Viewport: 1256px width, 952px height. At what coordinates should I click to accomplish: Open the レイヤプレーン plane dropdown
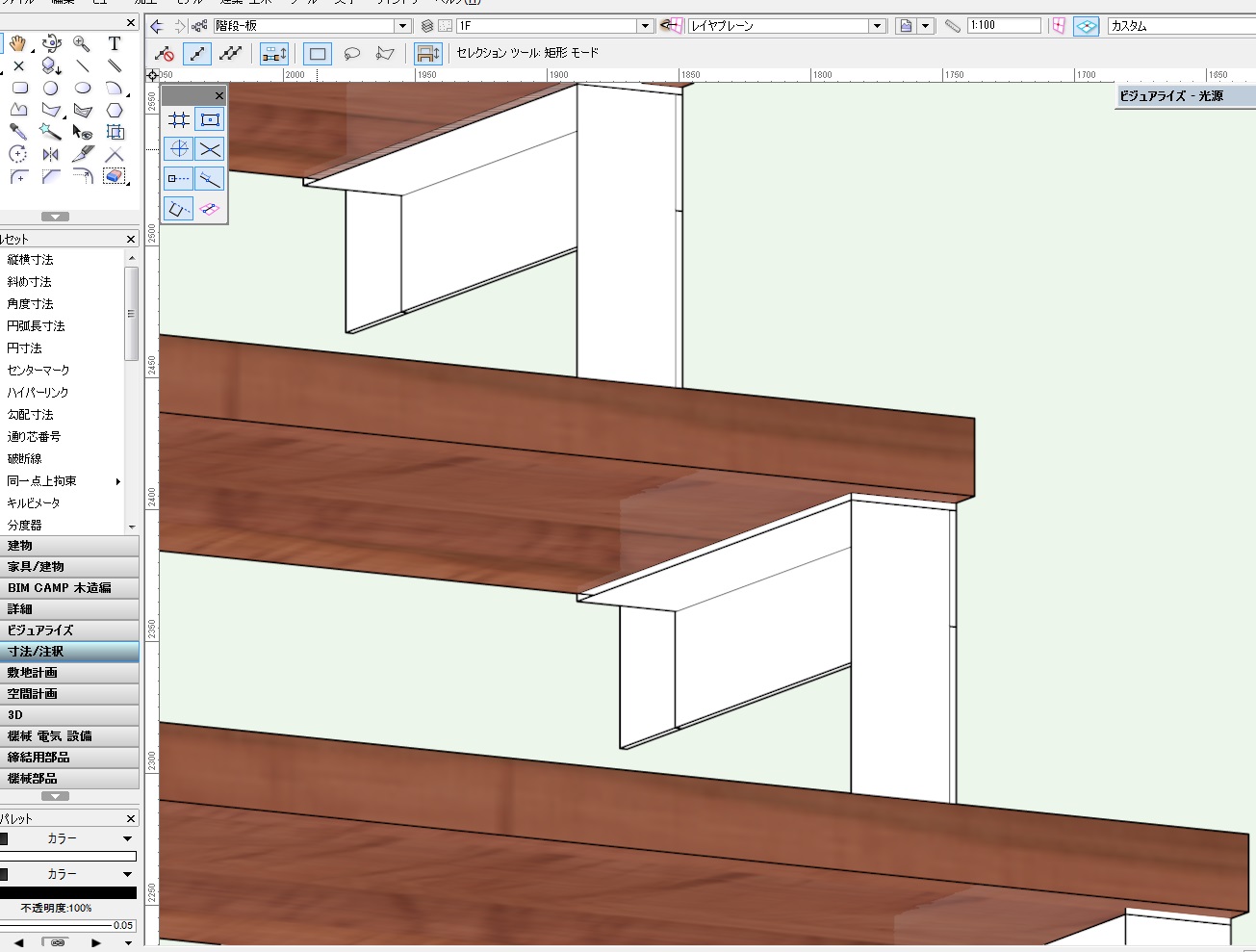(x=877, y=26)
